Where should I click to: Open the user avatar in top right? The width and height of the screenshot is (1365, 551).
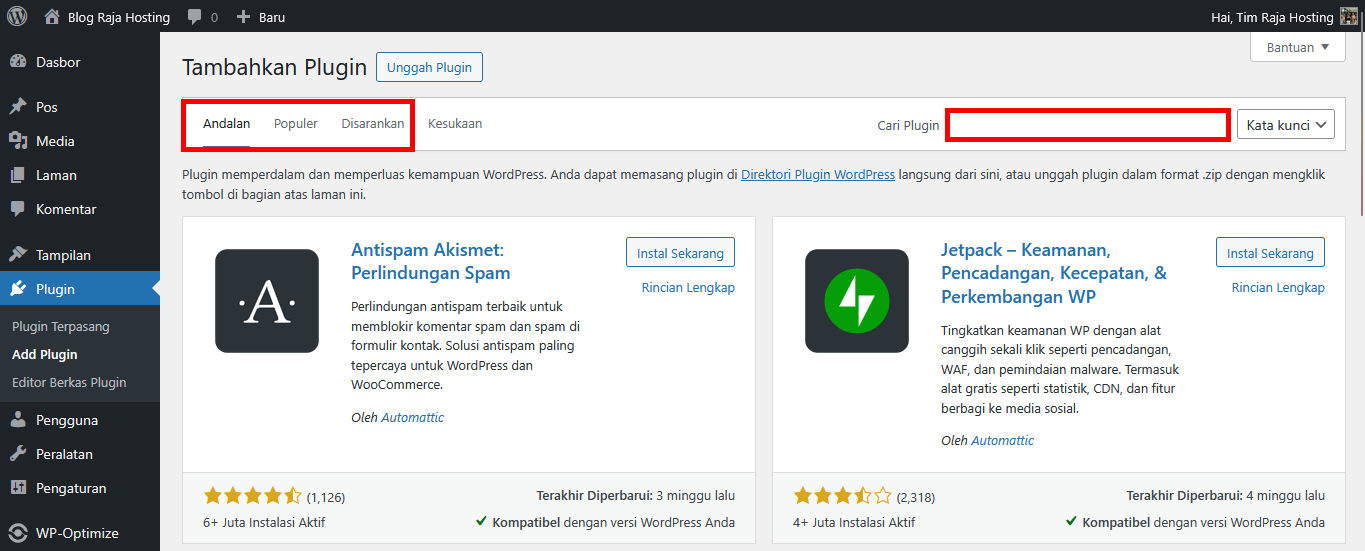1349,17
